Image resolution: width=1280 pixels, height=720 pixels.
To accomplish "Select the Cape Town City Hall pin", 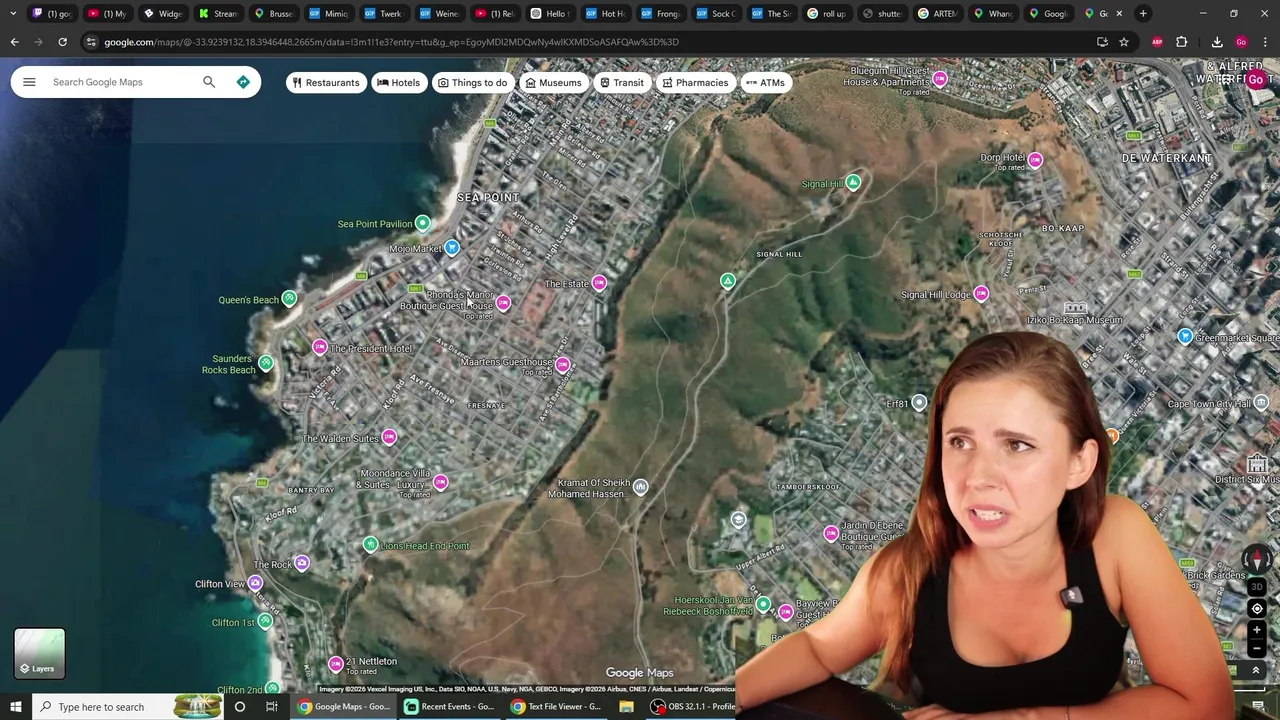I will [x=1261, y=404].
